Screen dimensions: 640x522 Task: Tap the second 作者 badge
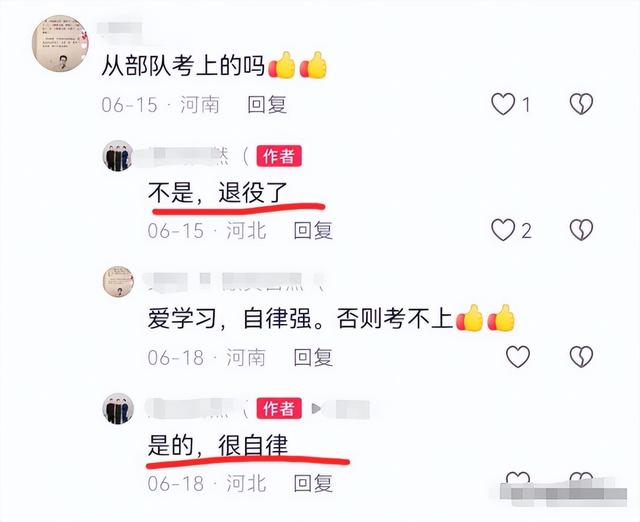[x=279, y=408]
